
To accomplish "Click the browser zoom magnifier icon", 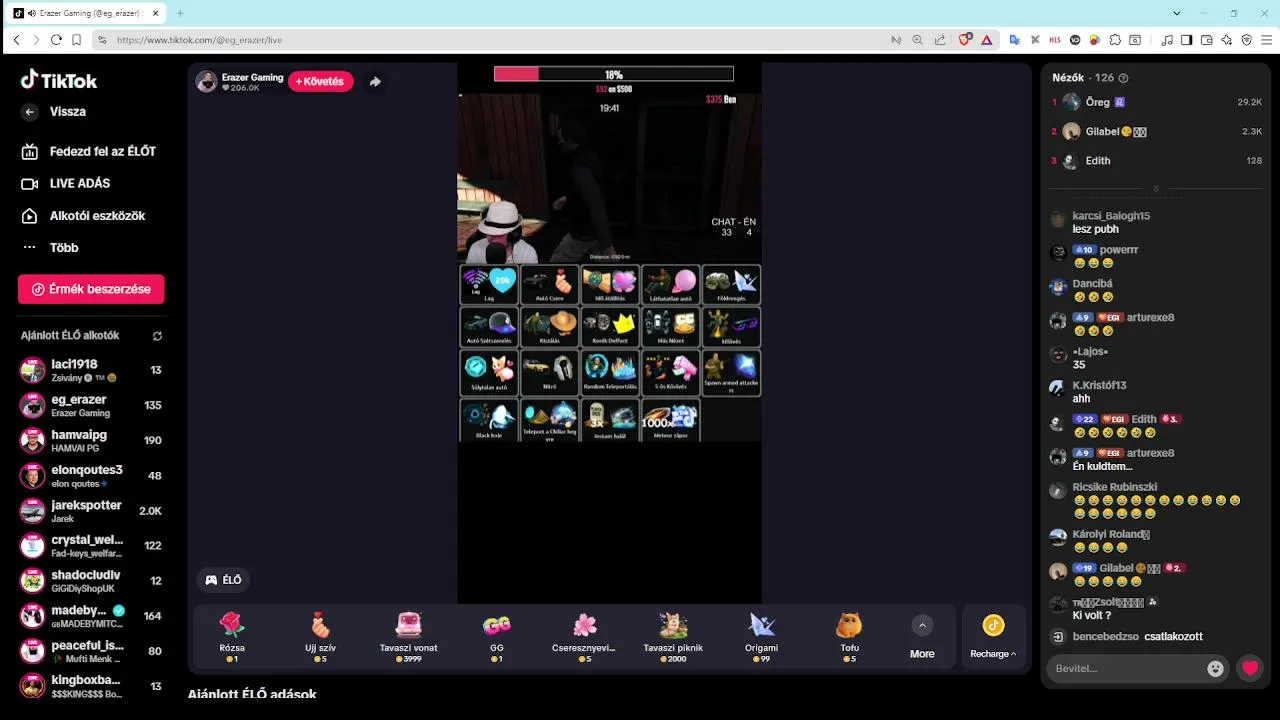I will coord(918,40).
